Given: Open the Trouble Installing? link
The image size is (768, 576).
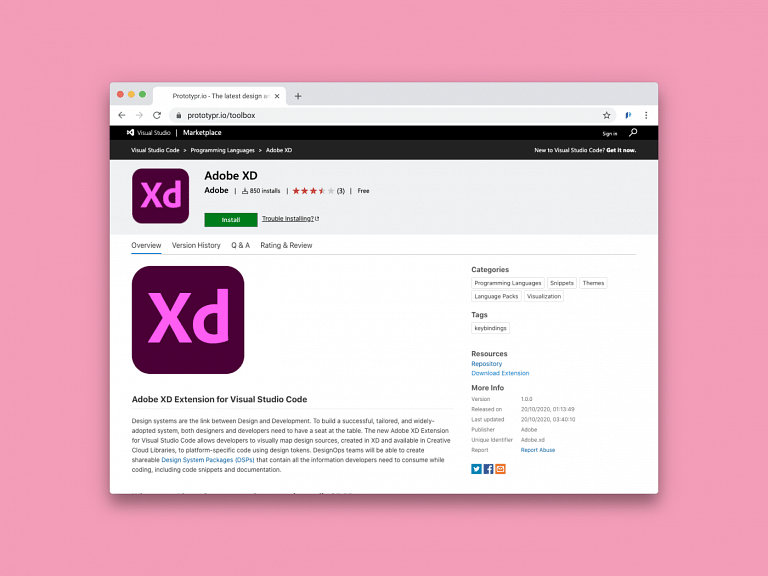Looking at the screenshot, I should pyautogui.click(x=290, y=218).
